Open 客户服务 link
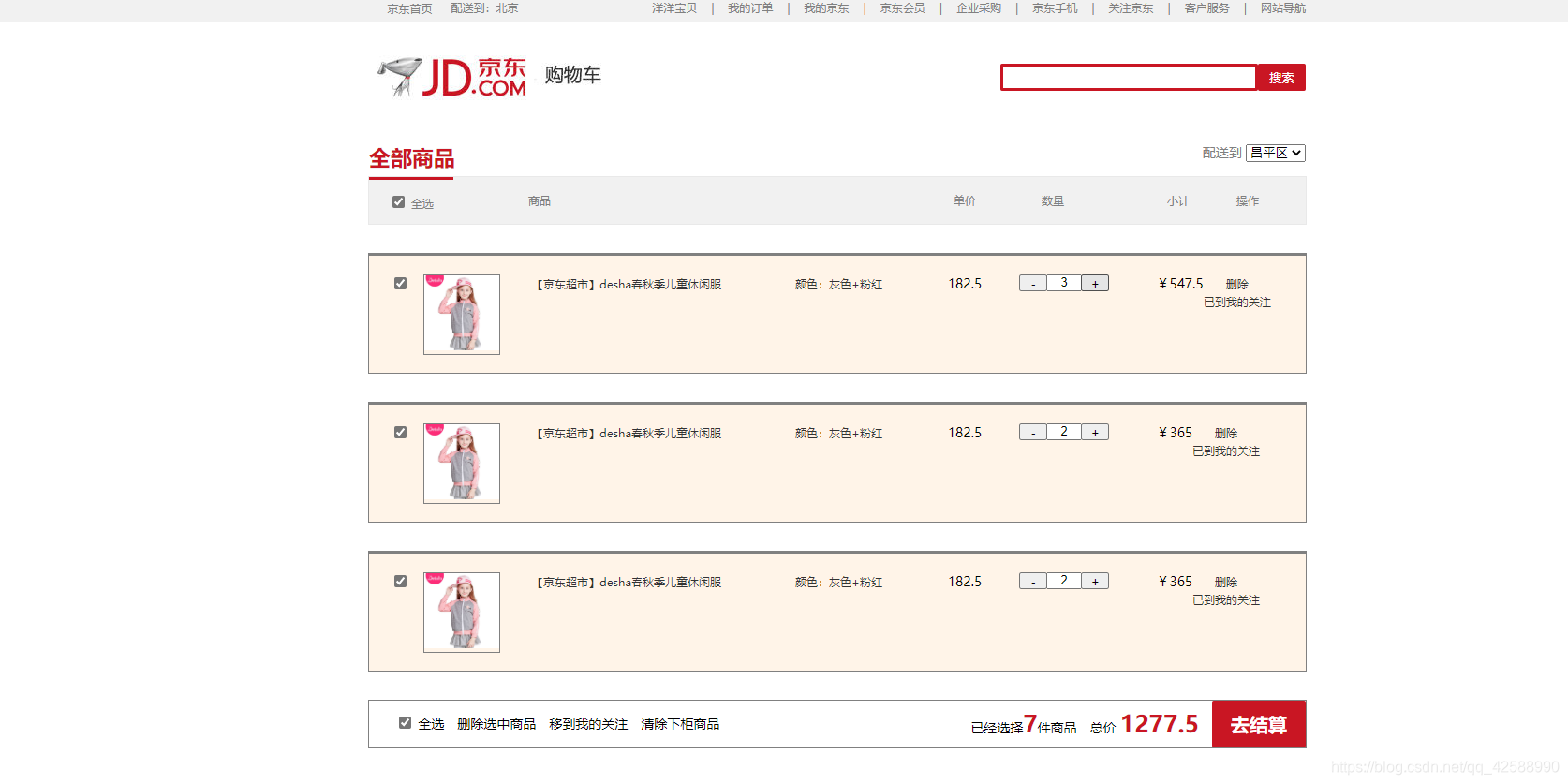The height and width of the screenshot is (784, 1568). [1206, 8]
